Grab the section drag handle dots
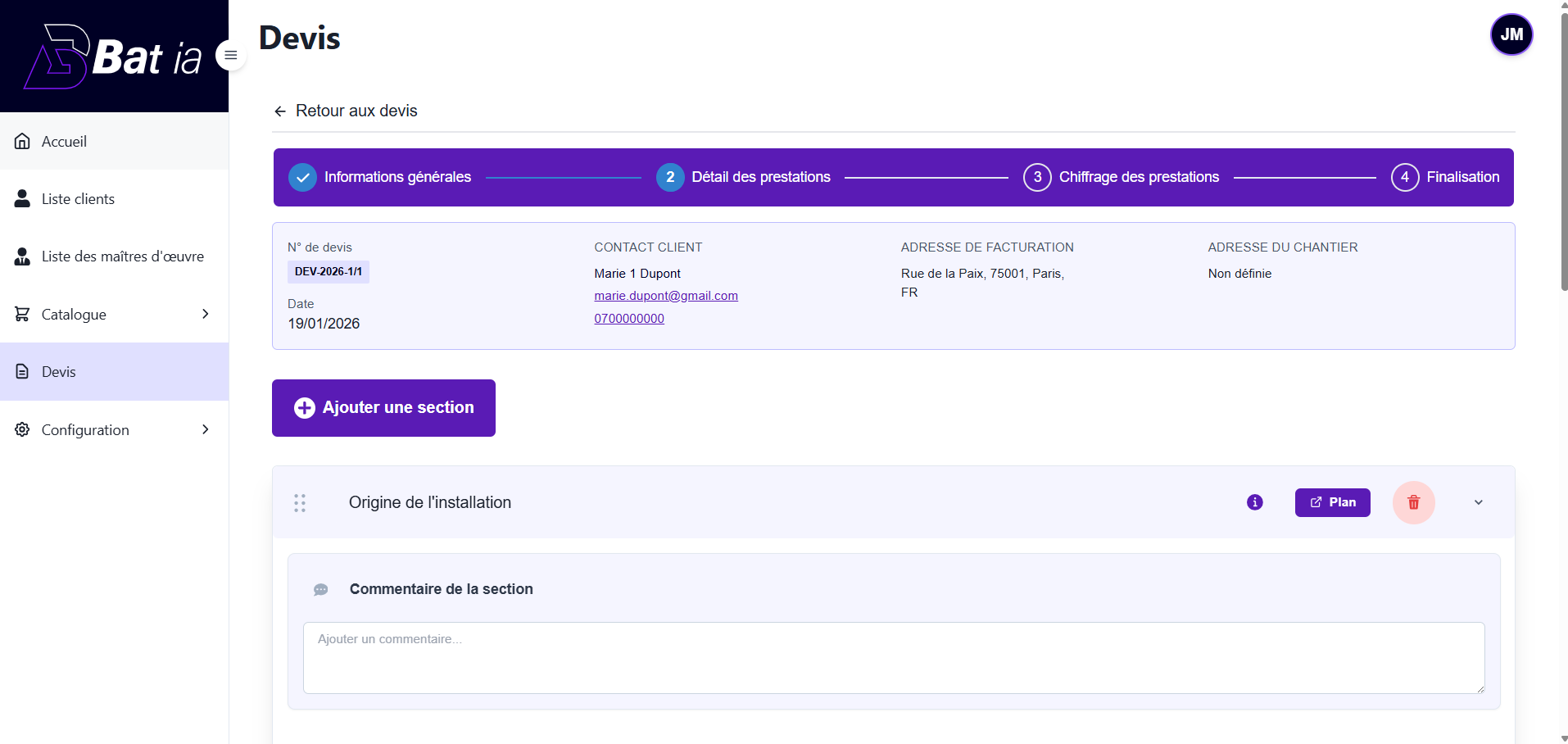The image size is (1568, 744). pos(300,503)
